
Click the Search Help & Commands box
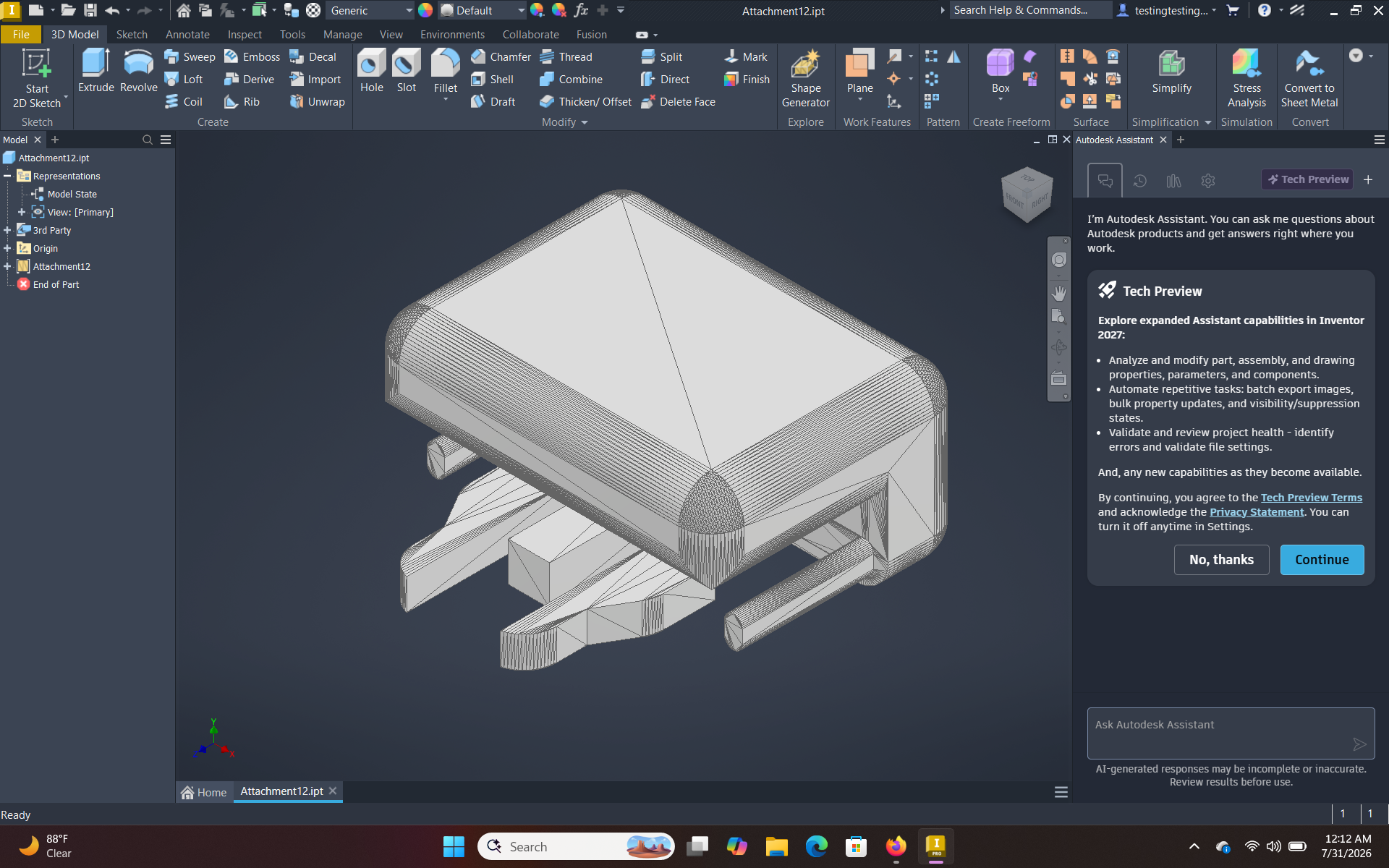tap(1030, 10)
